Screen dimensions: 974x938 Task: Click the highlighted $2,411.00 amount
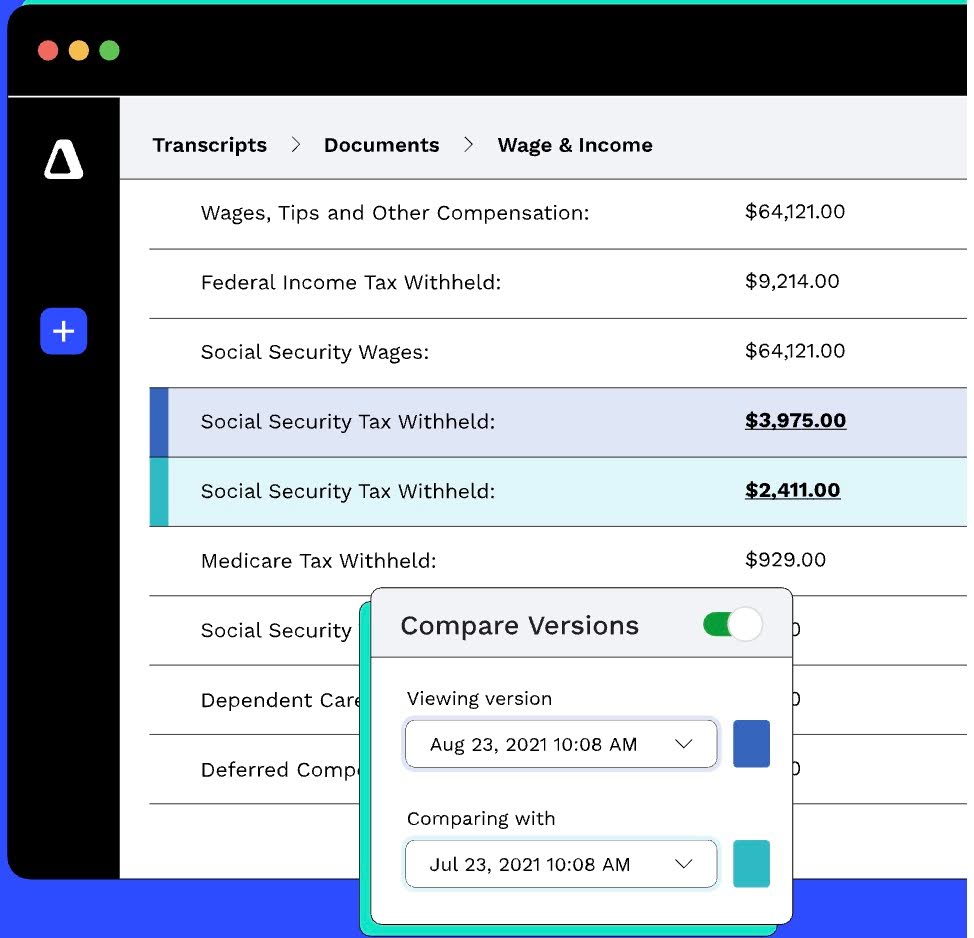click(x=792, y=490)
